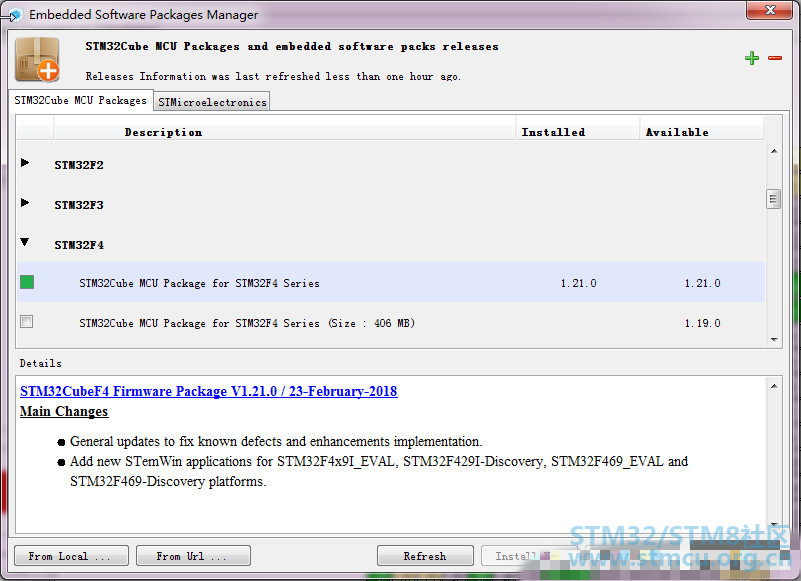Toggle the green checkbox for the 1.21.0 package
This screenshot has height=581, width=801.
click(x=27, y=282)
